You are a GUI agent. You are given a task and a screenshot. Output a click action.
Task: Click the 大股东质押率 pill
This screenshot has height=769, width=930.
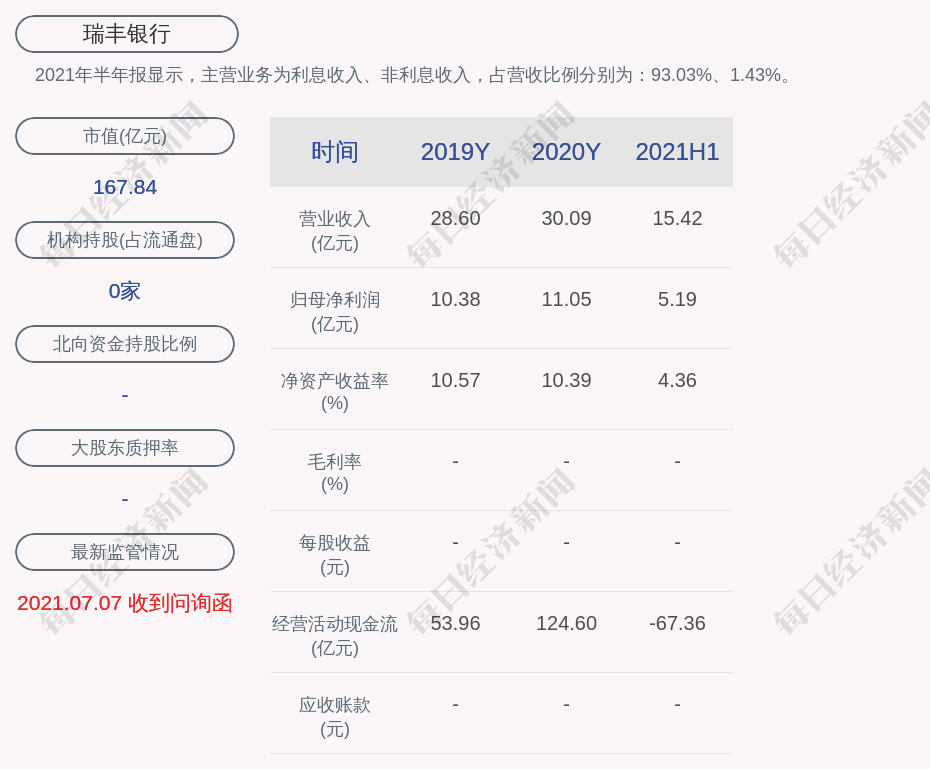coord(125,448)
